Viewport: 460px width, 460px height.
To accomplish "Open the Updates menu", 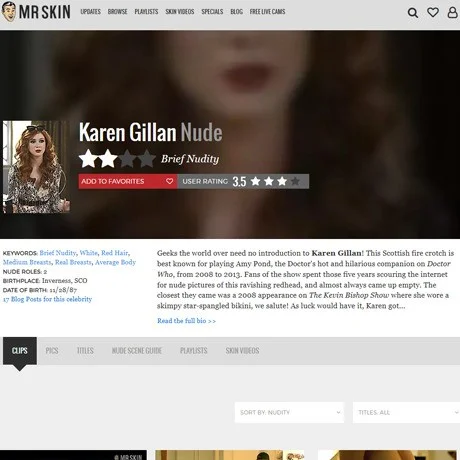I will click(90, 12).
